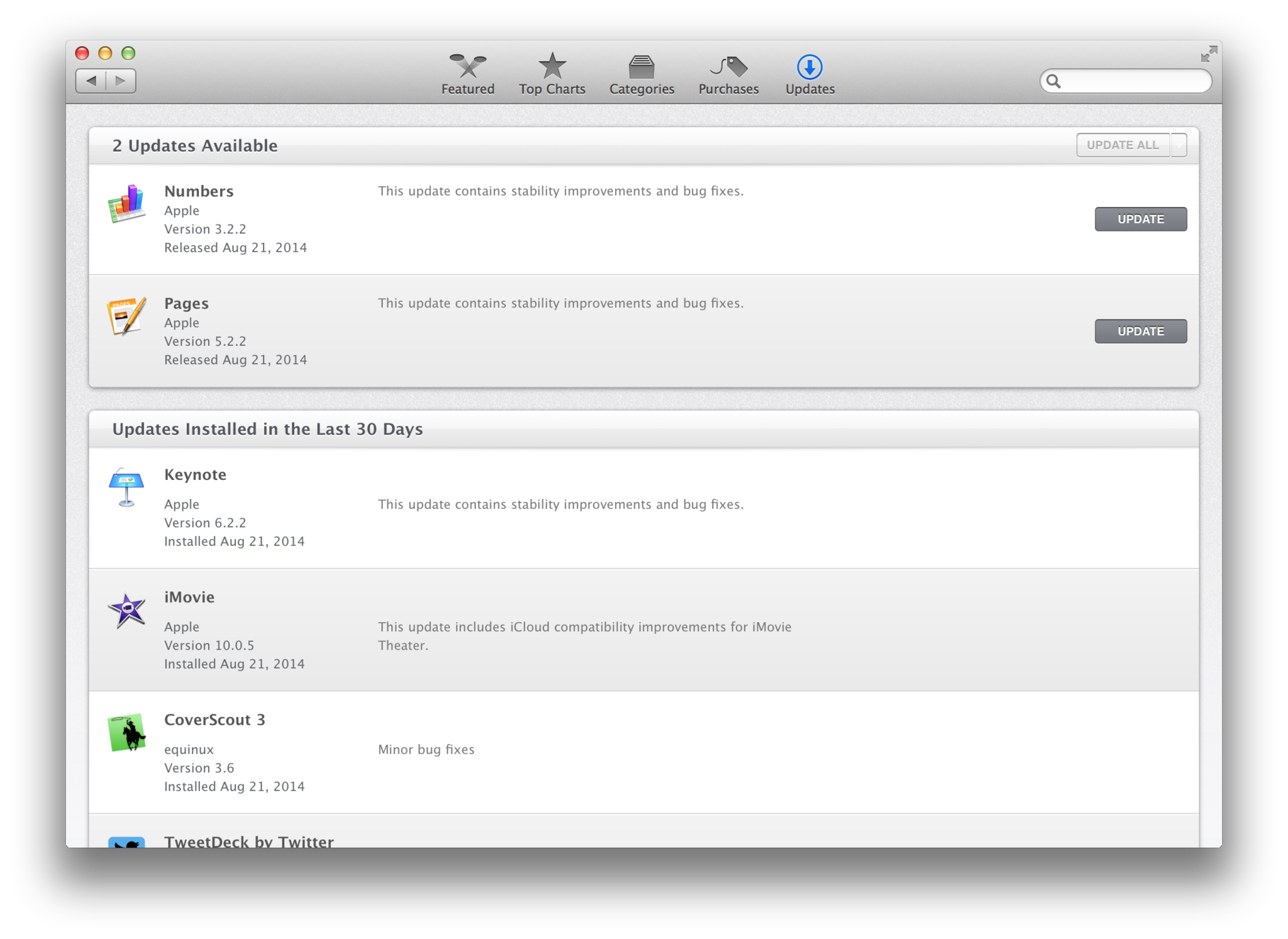
Task: Open the Keynote app title
Action: (x=195, y=474)
